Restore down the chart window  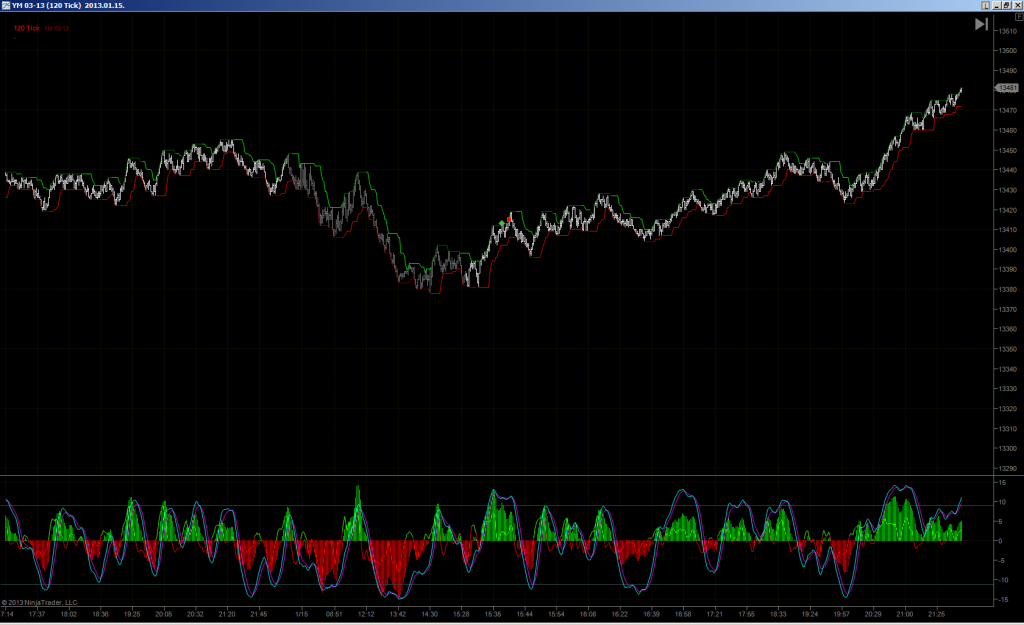point(1006,5)
